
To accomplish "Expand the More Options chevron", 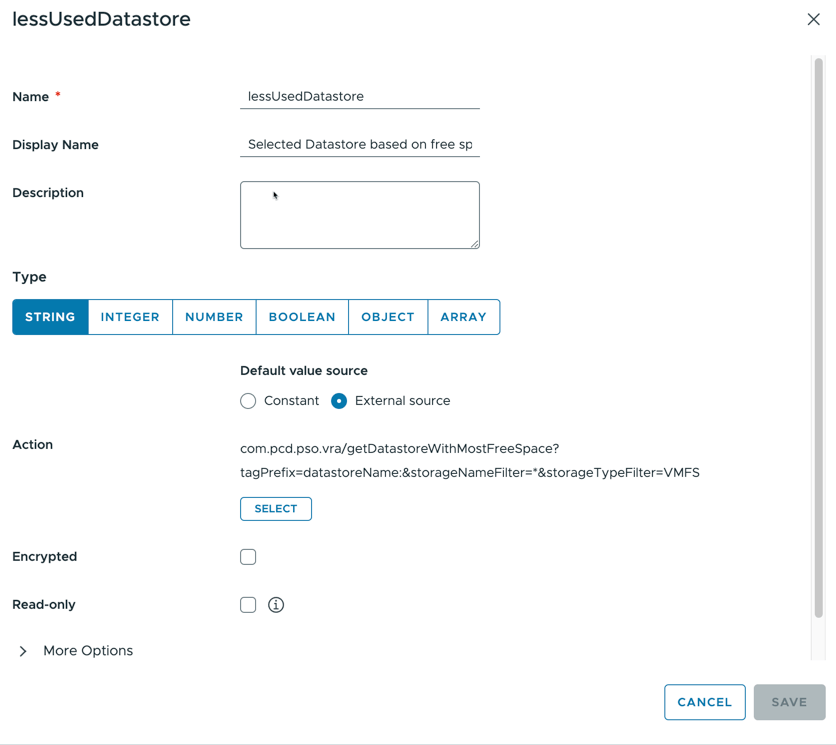I will tap(23, 651).
